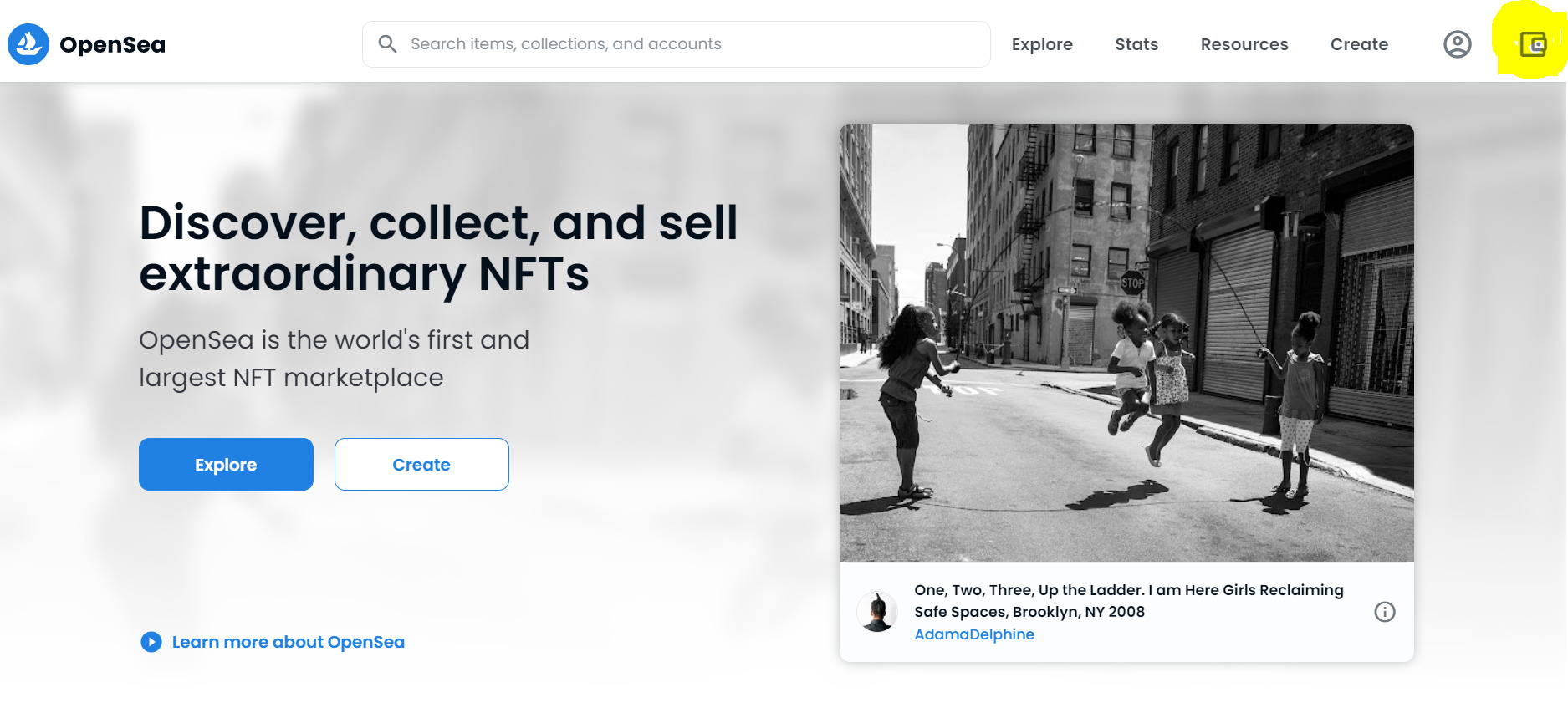
Task: Click the play icon beside Learn more
Action: 151,642
